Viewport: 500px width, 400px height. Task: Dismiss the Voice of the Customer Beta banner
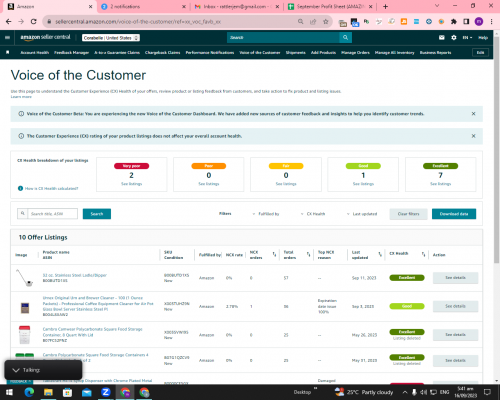(x=473, y=114)
